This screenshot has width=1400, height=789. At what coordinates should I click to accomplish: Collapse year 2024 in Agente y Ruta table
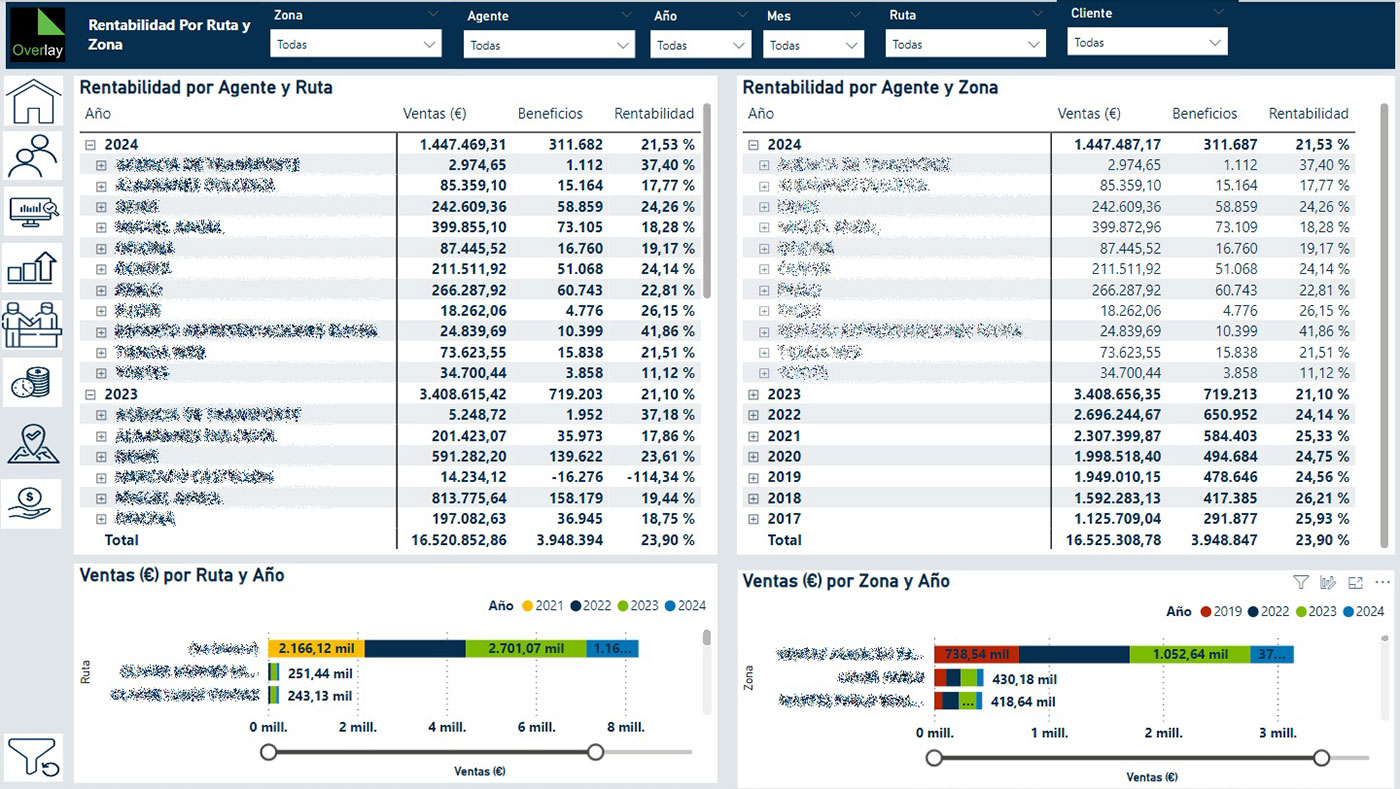tap(91, 145)
